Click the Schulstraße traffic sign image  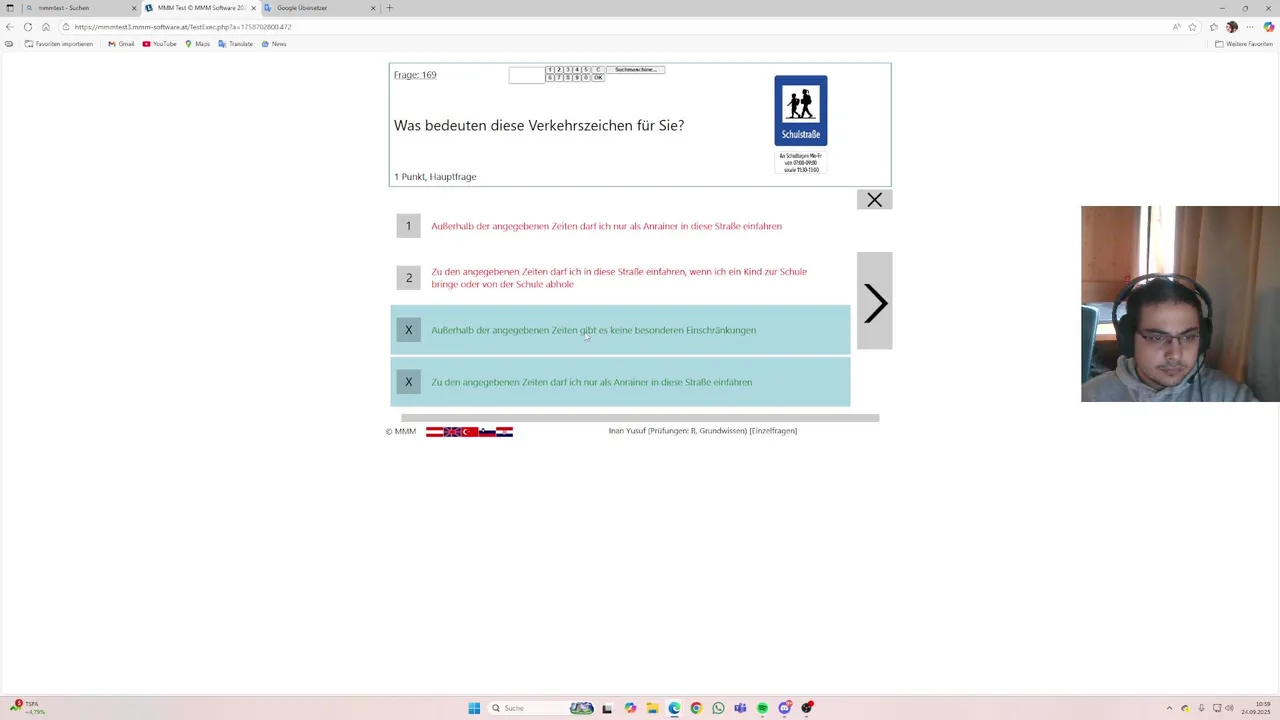(801, 110)
